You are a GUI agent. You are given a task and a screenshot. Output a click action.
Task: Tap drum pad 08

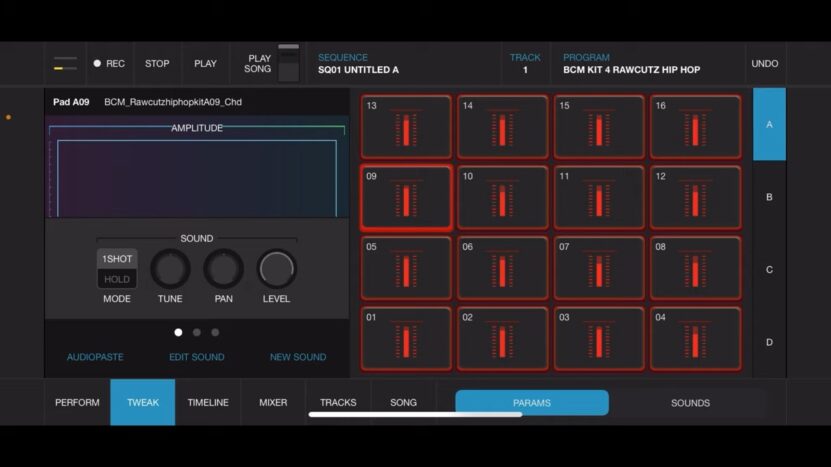[x=695, y=268]
